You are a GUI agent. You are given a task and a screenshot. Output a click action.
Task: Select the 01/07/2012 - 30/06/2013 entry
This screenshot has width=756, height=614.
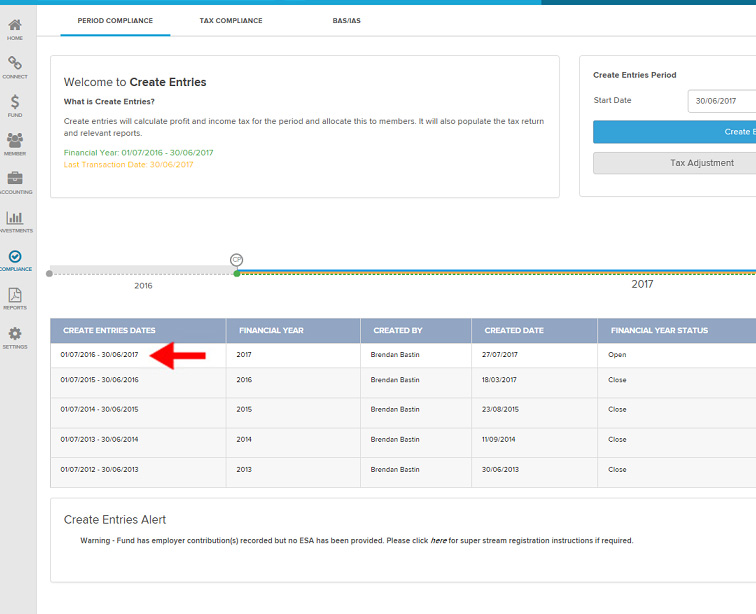(x=99, y=469)
